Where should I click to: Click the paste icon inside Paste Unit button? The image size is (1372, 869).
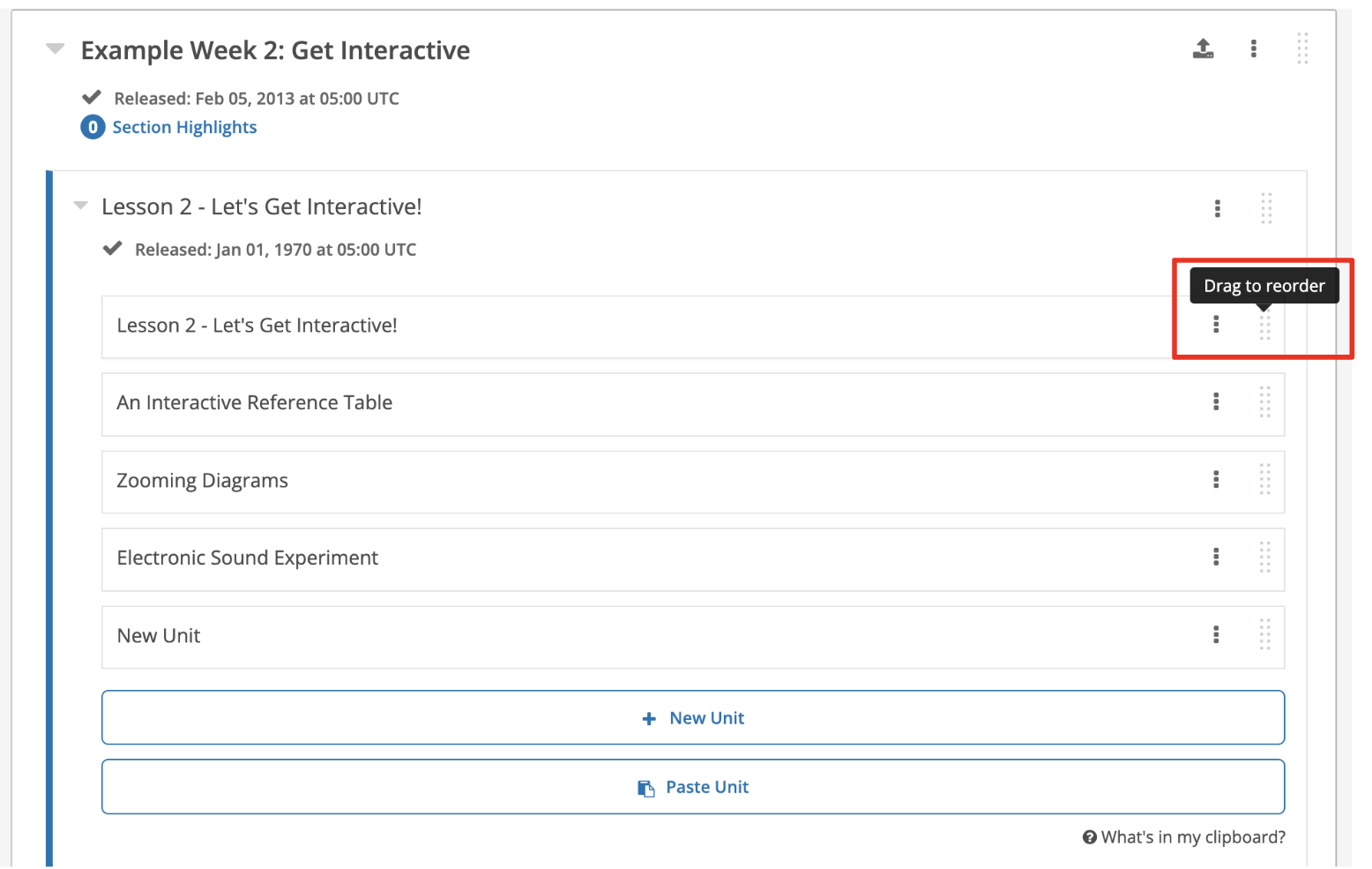coord(646,786)
